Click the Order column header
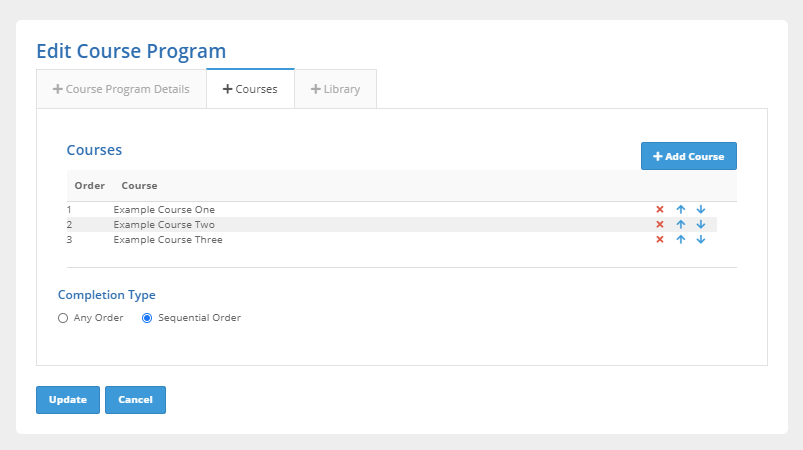 click(89, 186)
